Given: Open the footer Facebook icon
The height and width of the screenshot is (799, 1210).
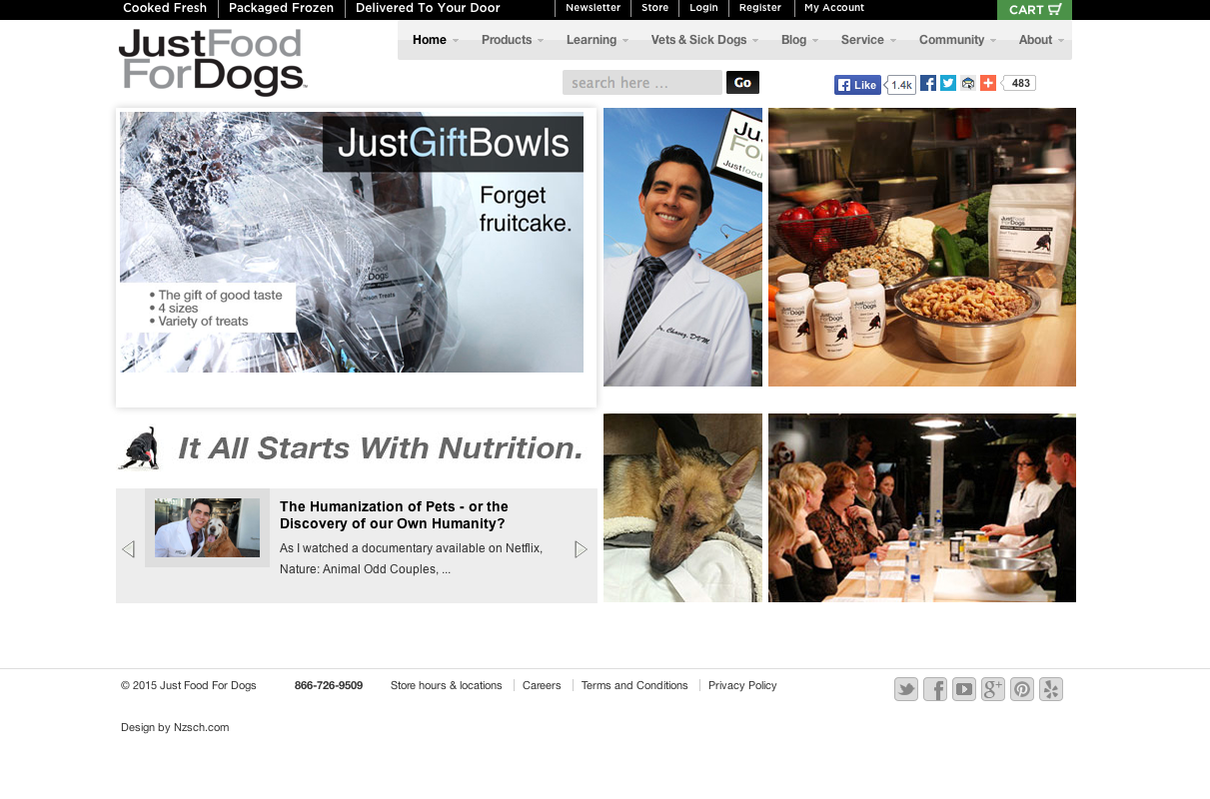Looking at the screenshot, I should click(x=935, y=689).
